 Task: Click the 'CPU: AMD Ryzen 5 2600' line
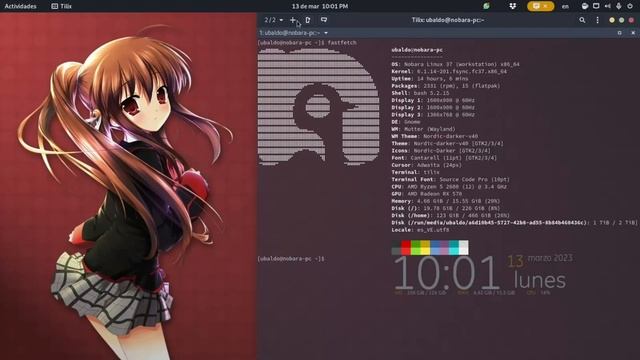(x=449, y=187)
